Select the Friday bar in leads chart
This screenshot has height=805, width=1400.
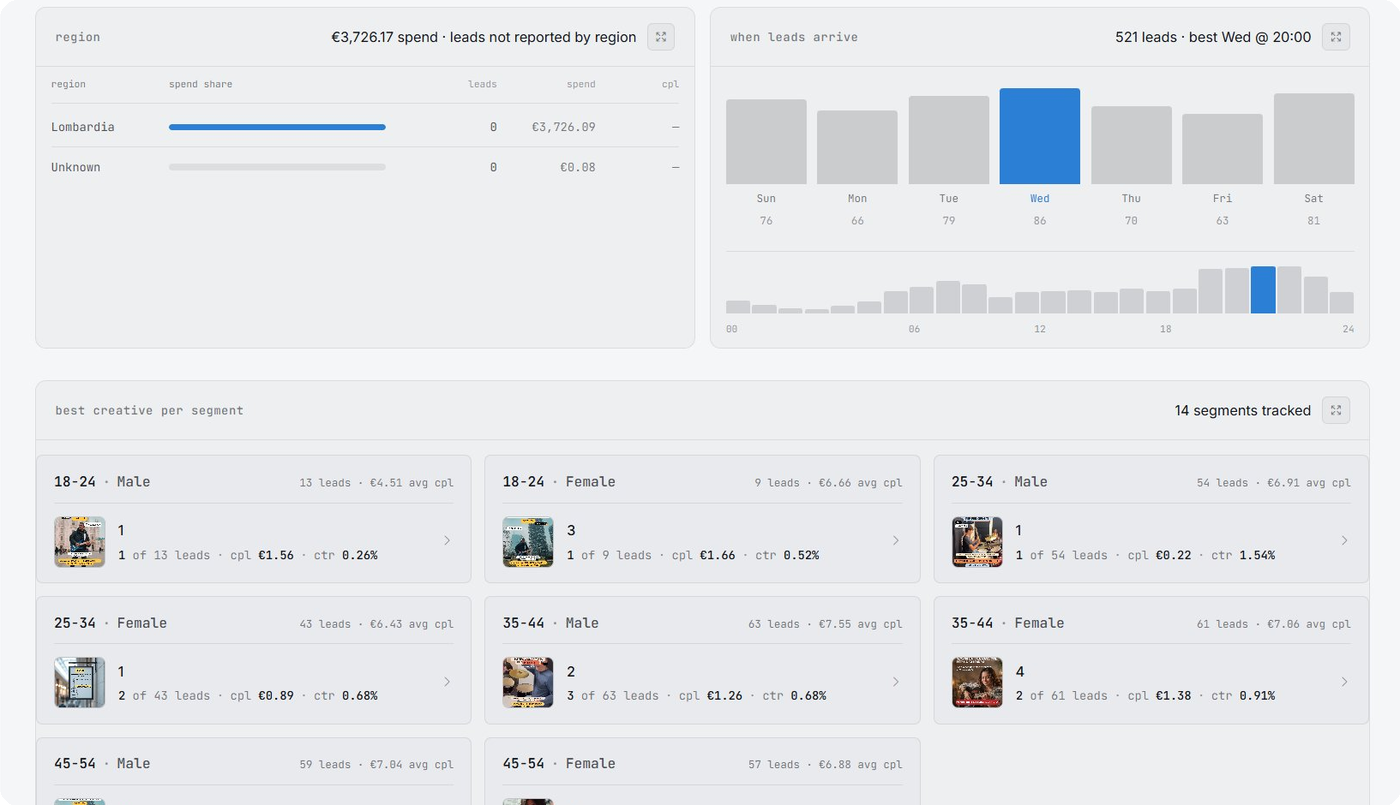[x=1222, y=149]
